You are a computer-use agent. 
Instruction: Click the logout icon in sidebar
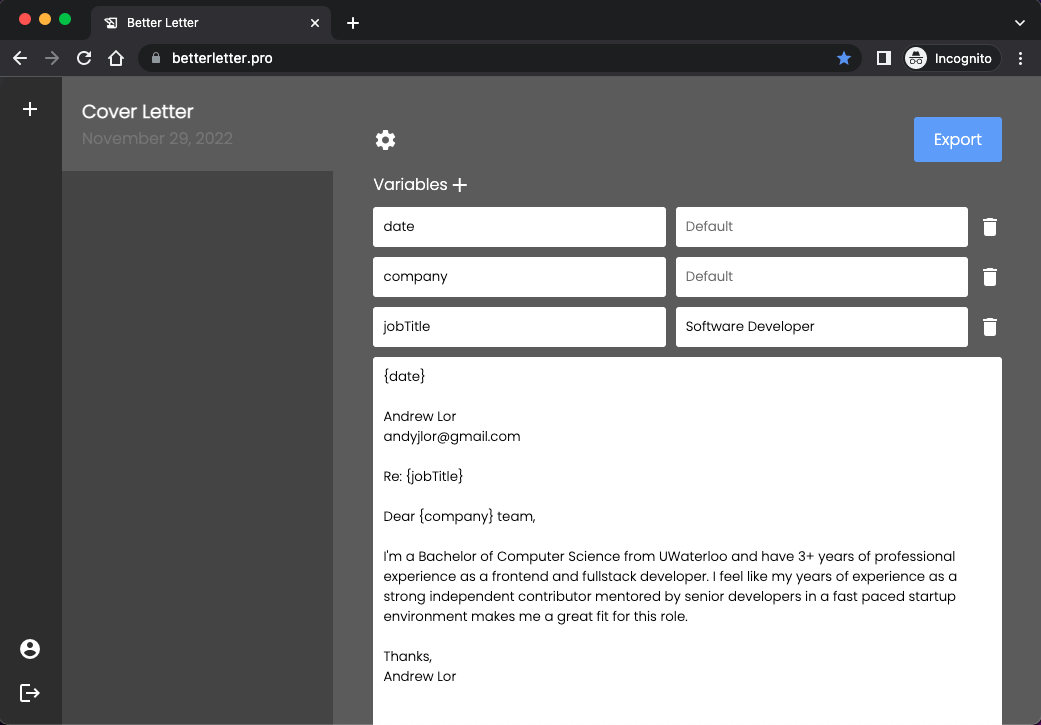pyautogui.click(x=30, y=693)
